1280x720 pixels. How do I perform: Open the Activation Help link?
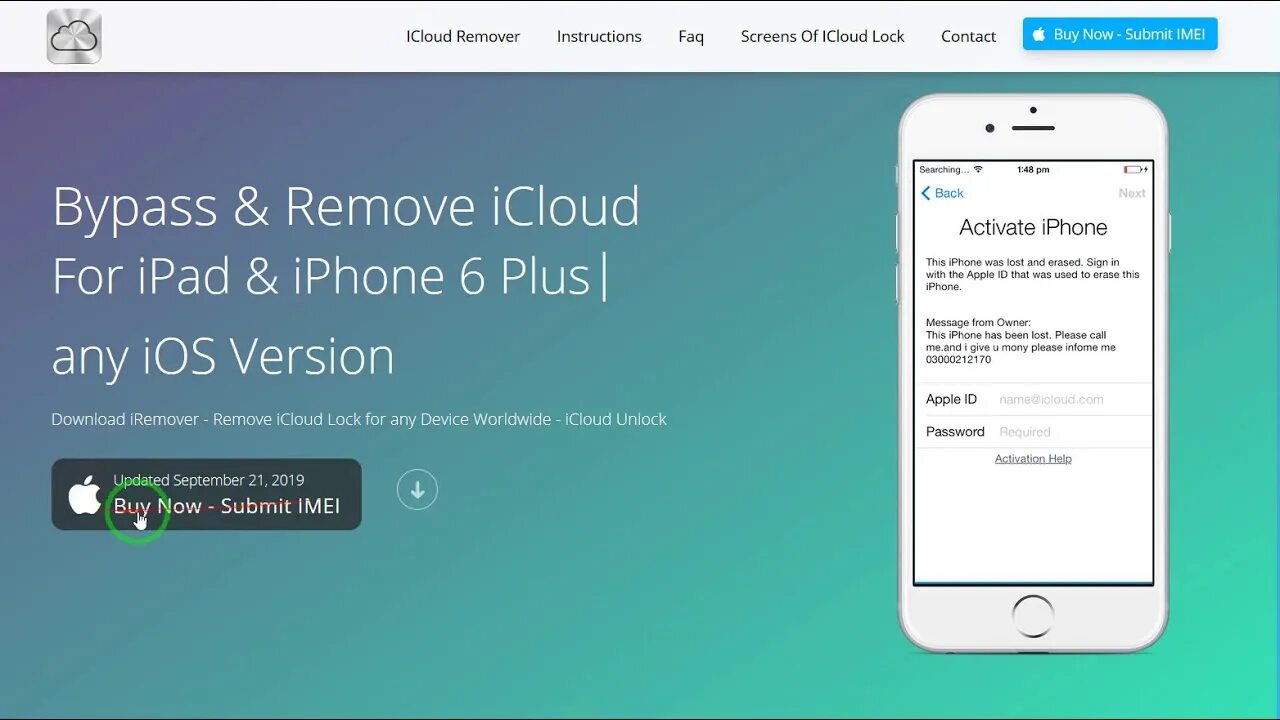point(1033,458)
